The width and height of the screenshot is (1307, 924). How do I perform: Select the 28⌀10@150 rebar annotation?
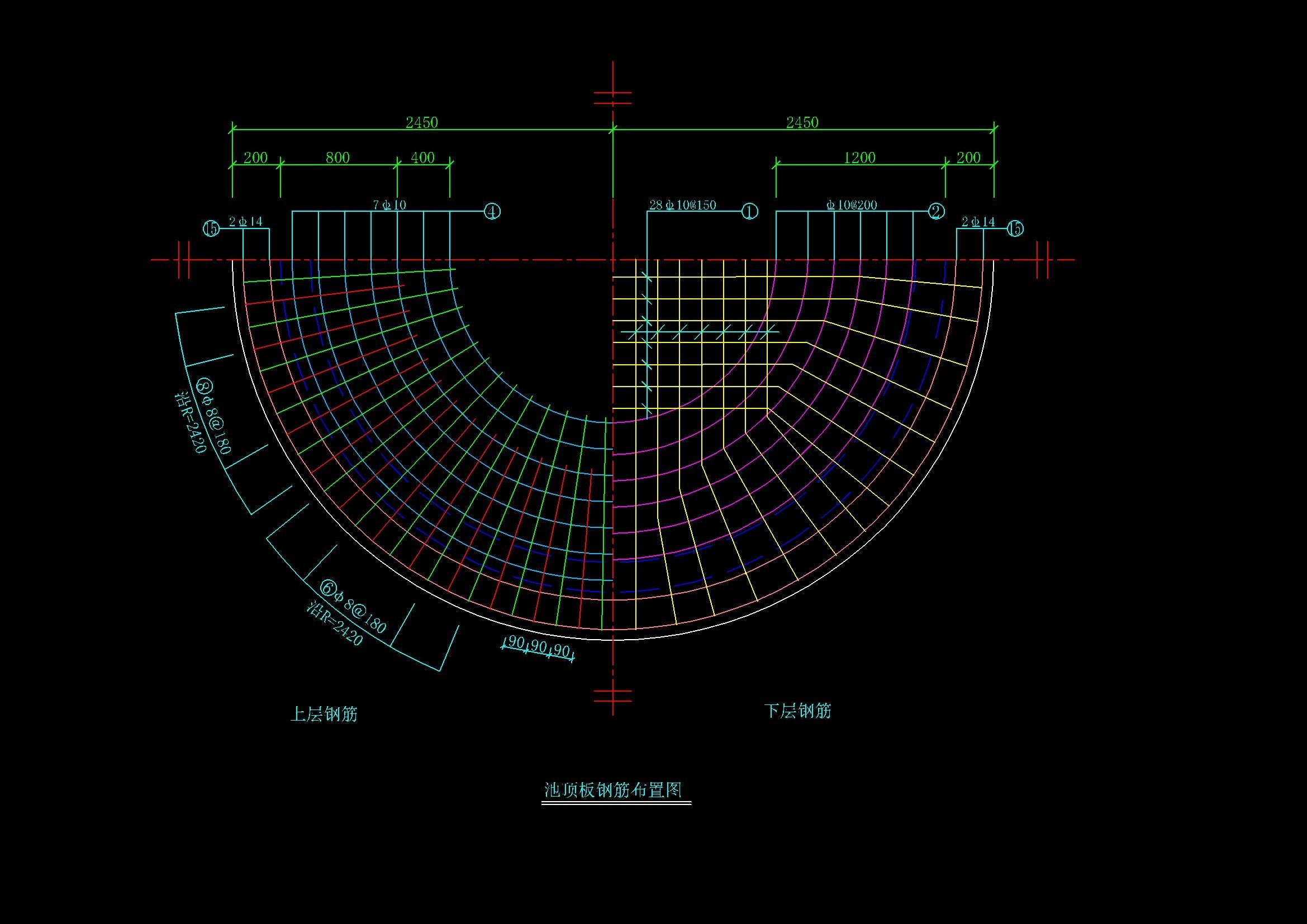682,205
